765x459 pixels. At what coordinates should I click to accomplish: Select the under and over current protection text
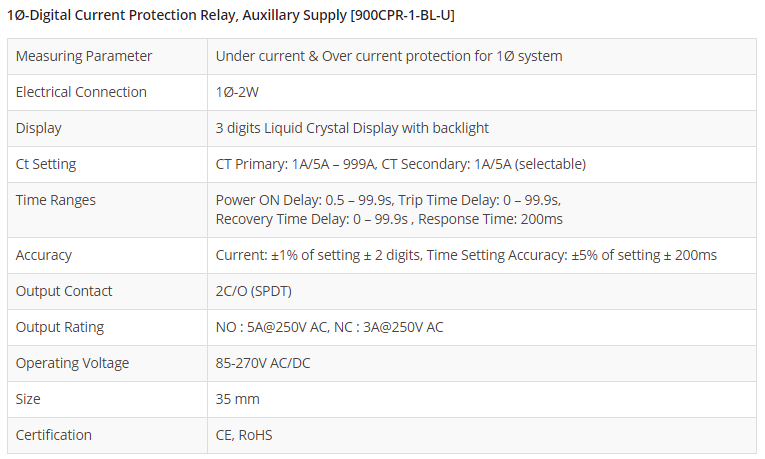click(389, 56)
